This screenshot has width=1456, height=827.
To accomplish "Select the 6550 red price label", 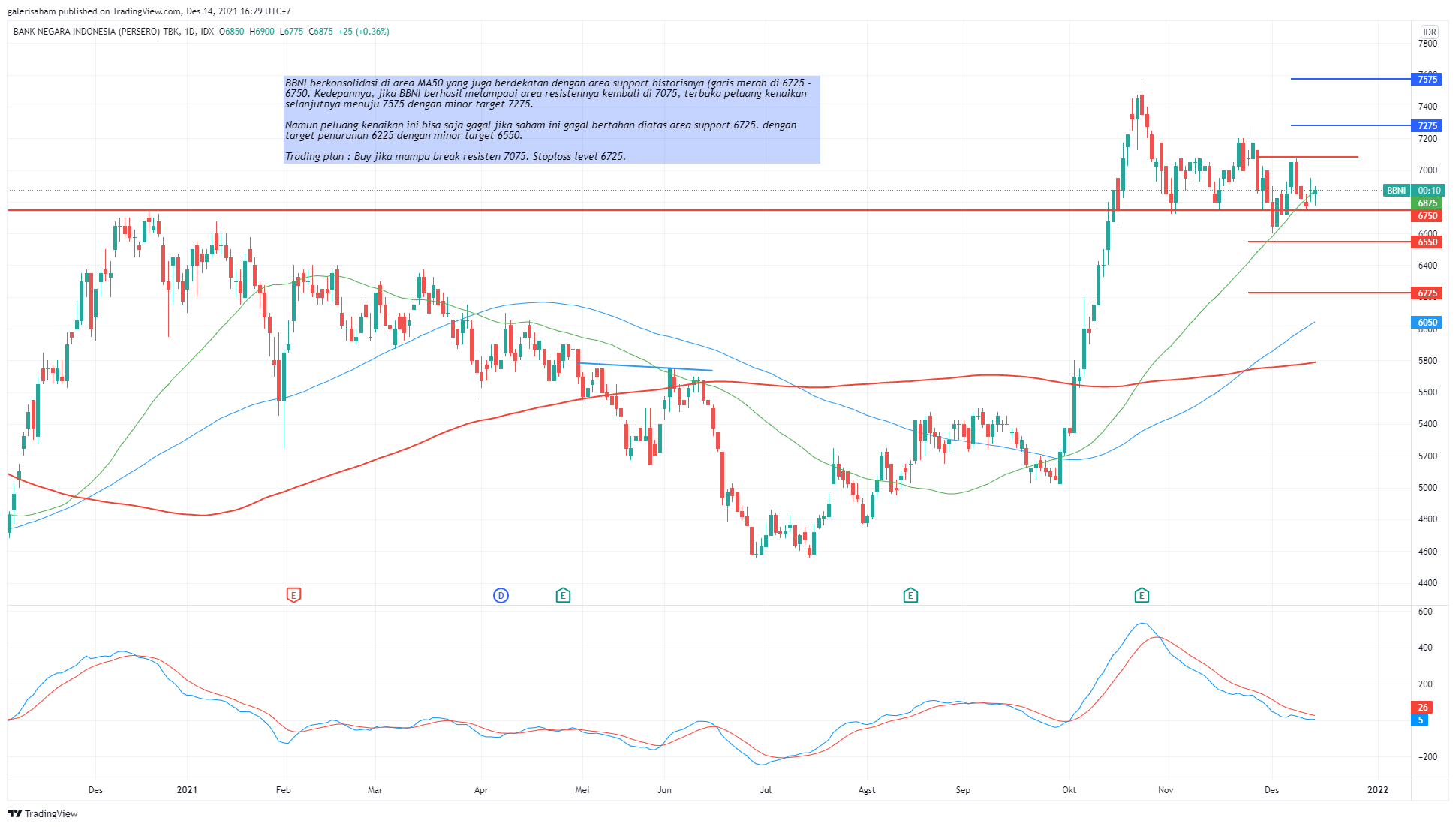I will pos(1427,242).
